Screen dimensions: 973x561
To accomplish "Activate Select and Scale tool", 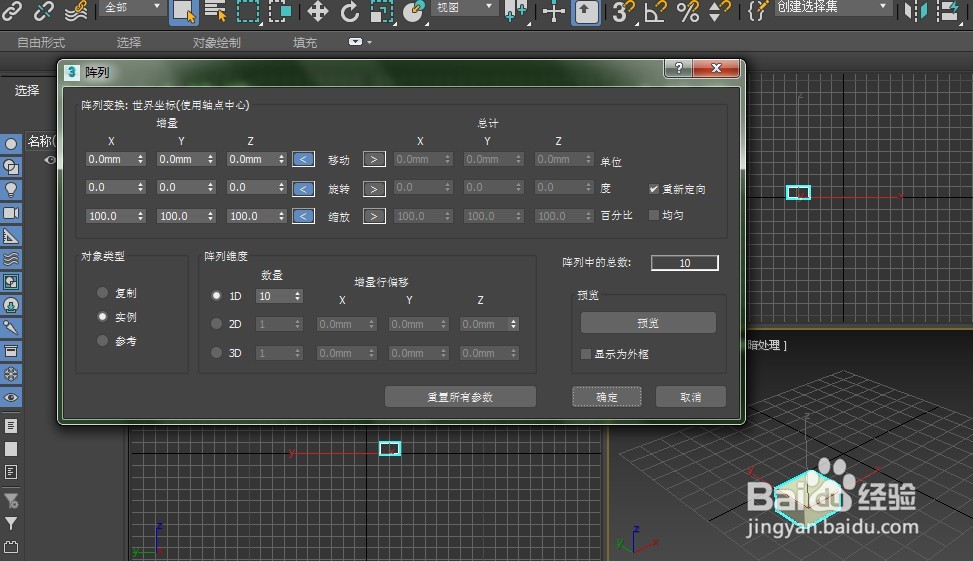I will tap(382, 11).
